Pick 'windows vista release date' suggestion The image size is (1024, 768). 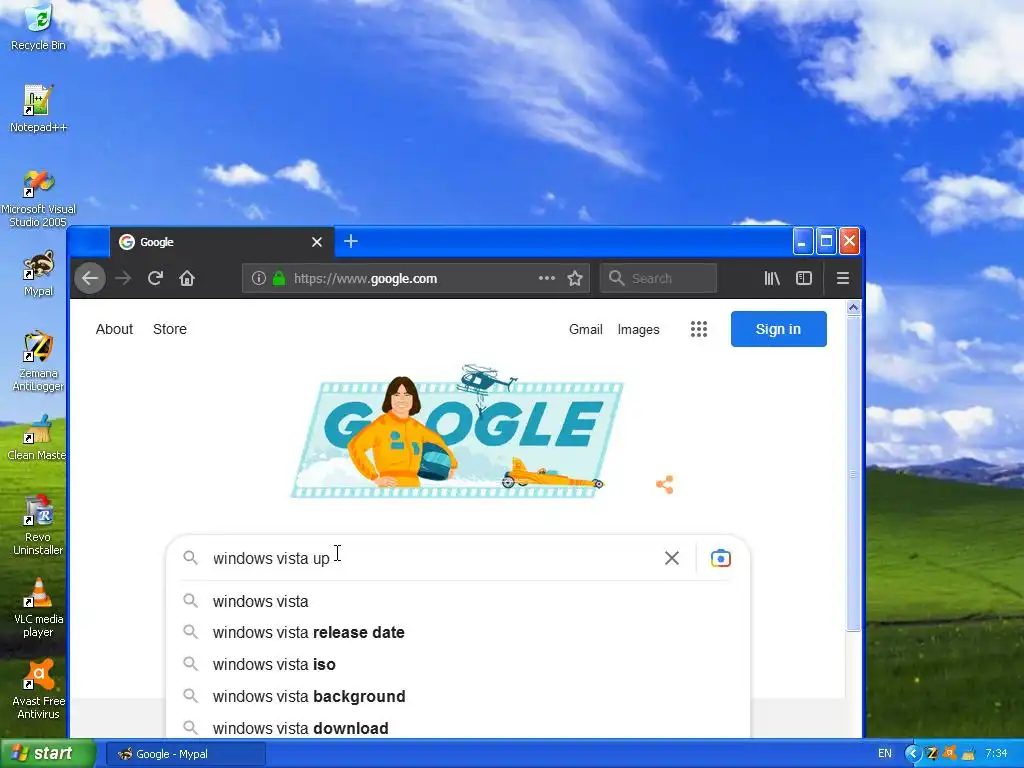[457, 633]
